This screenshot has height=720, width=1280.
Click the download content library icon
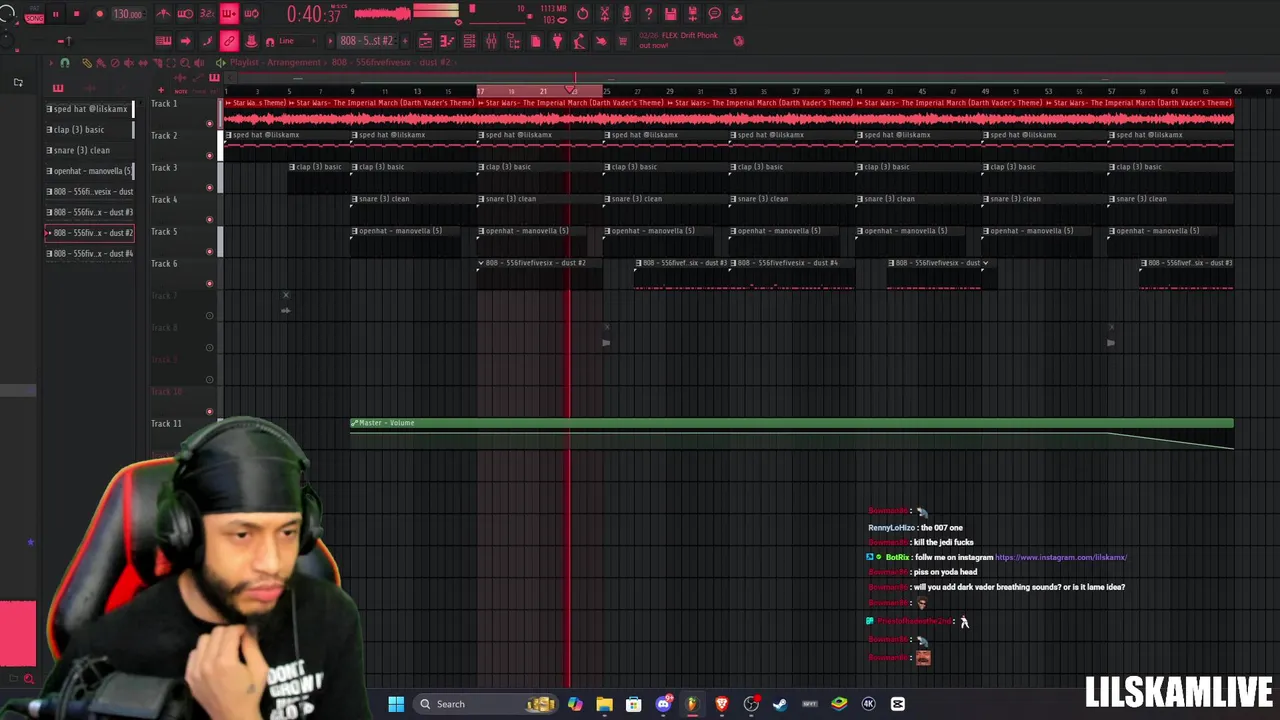[736, 14]
